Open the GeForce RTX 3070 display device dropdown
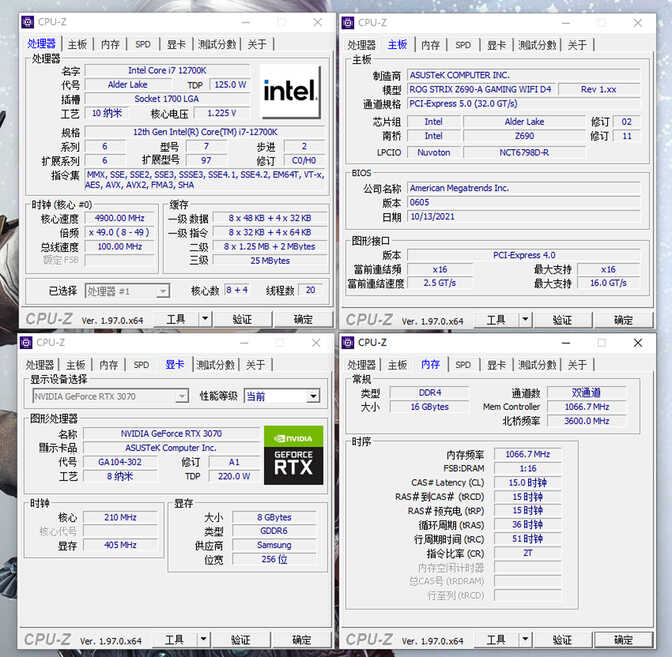This screenshot has height=657, width=672. pos(109,396)
